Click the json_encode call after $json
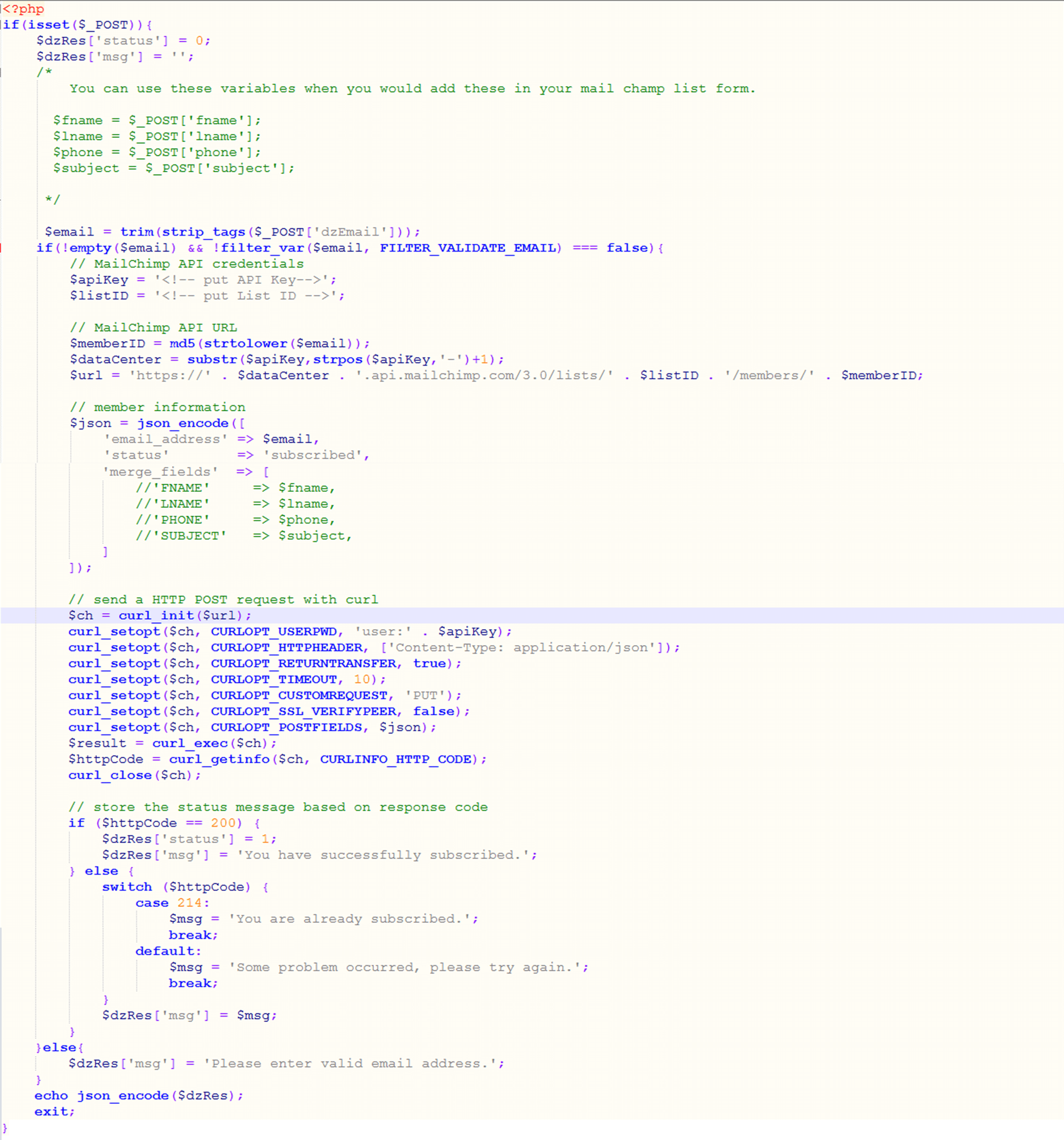 (182, 423)
